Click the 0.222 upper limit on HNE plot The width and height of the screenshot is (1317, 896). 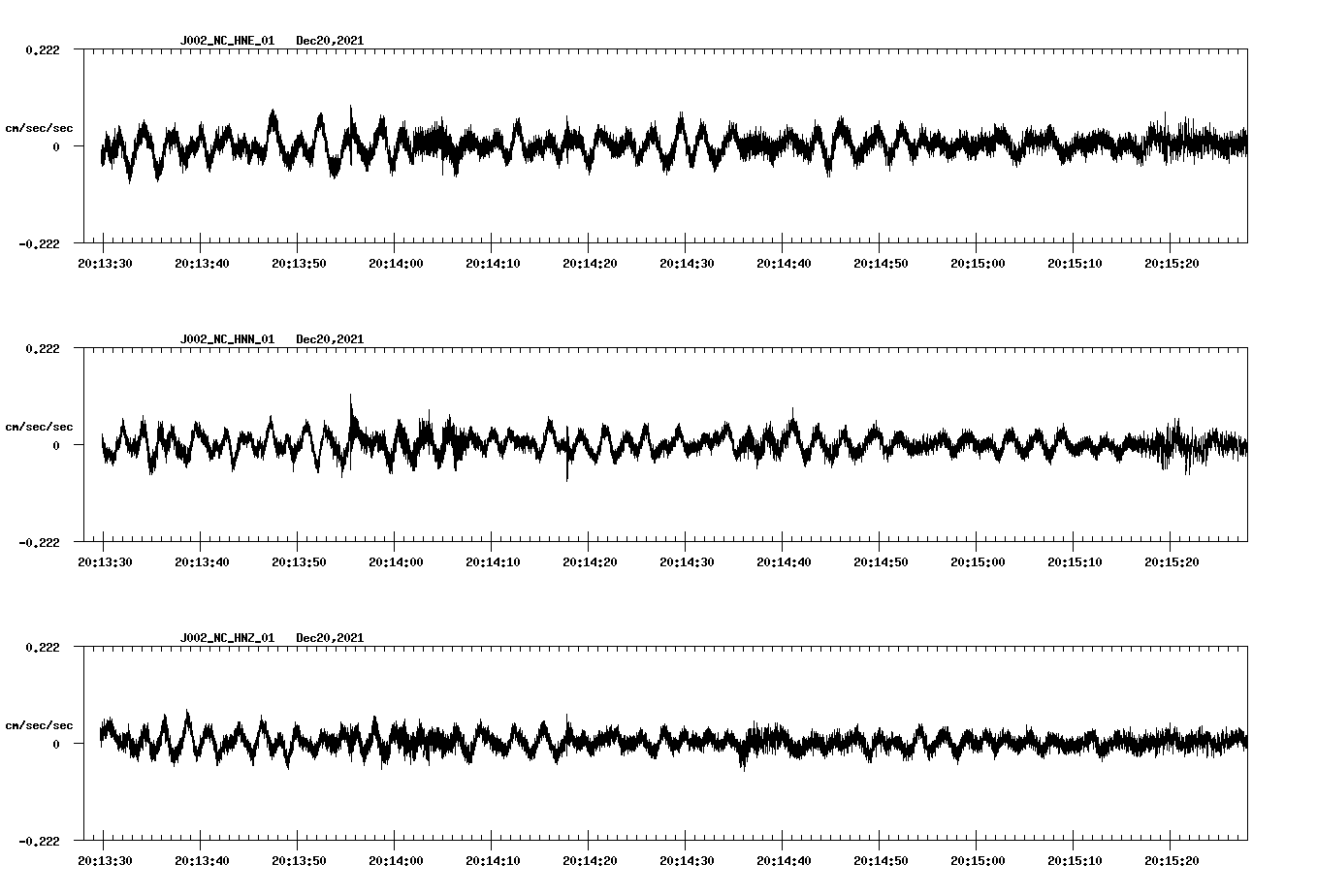42,49
